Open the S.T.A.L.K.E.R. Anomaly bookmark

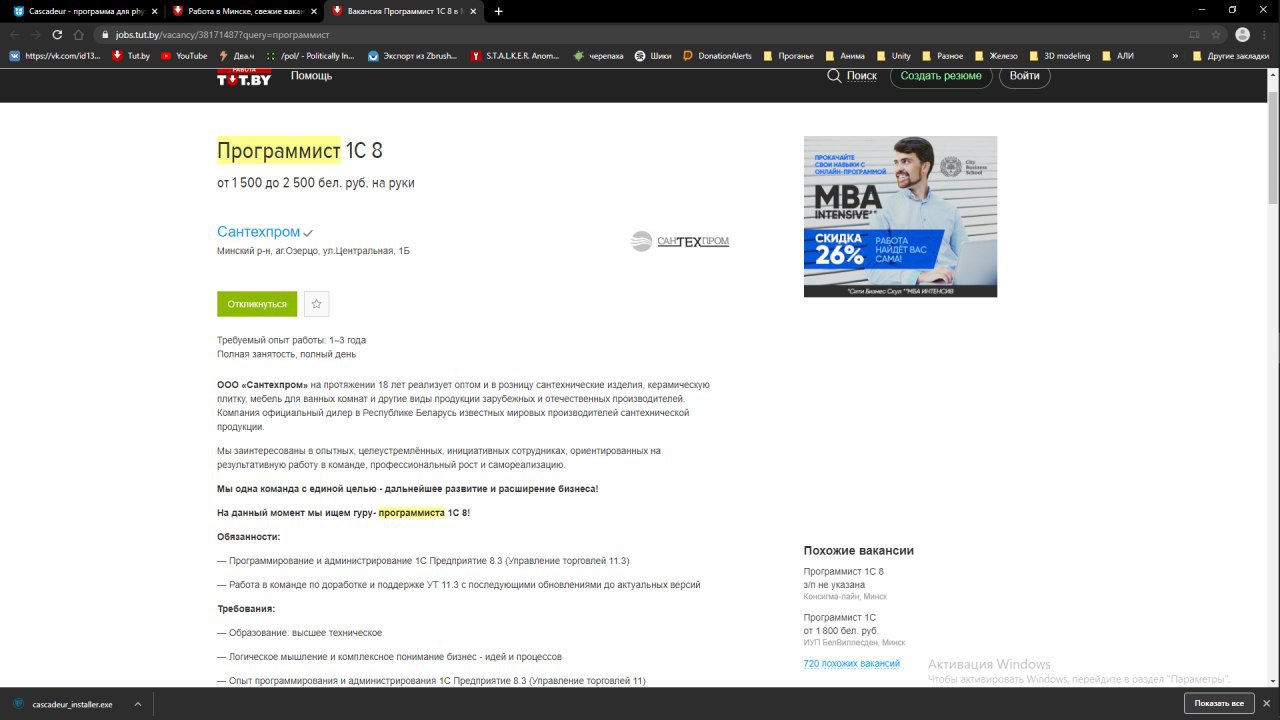pos(516,56)
